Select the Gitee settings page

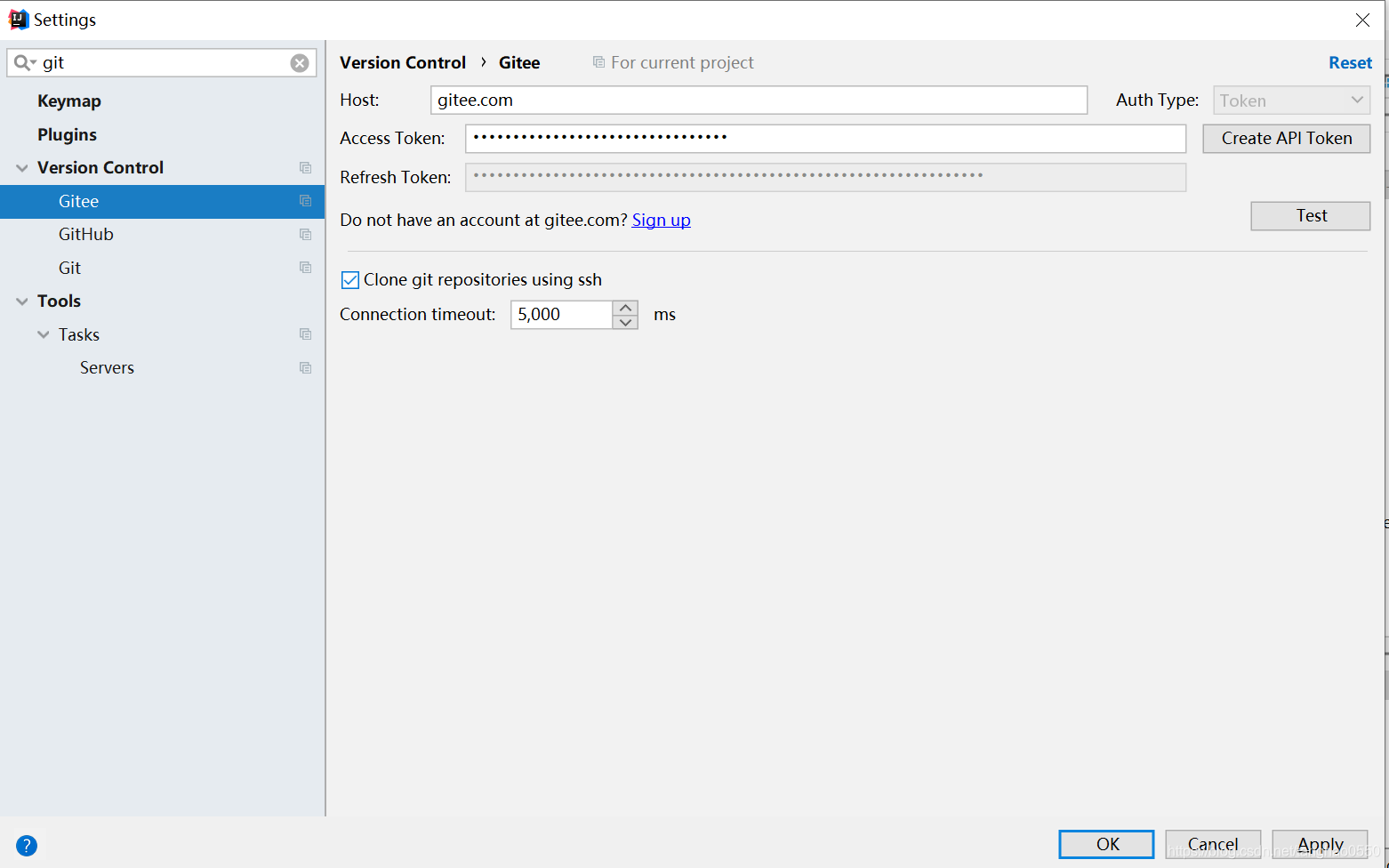pyautogui.click(x=162, y=201)
